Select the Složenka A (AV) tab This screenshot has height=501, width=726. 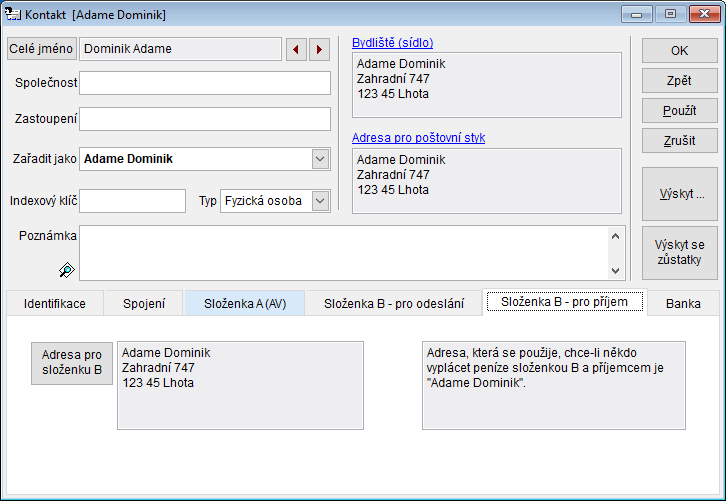coord(245,304)
